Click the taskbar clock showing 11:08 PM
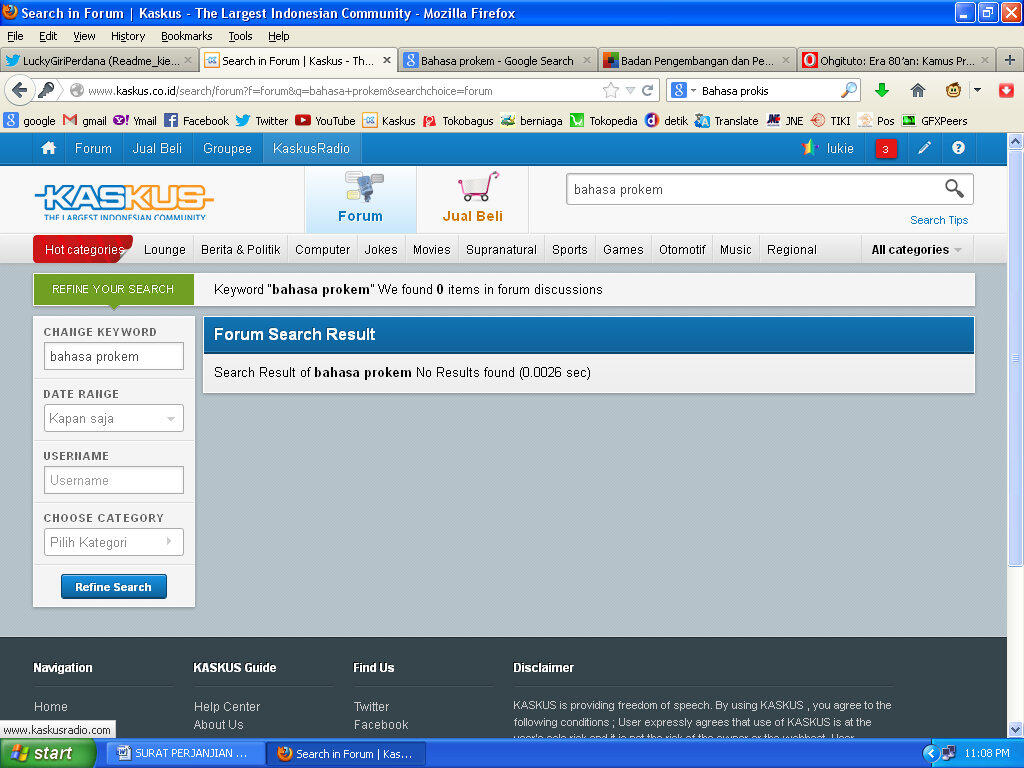 click(987, 753)
